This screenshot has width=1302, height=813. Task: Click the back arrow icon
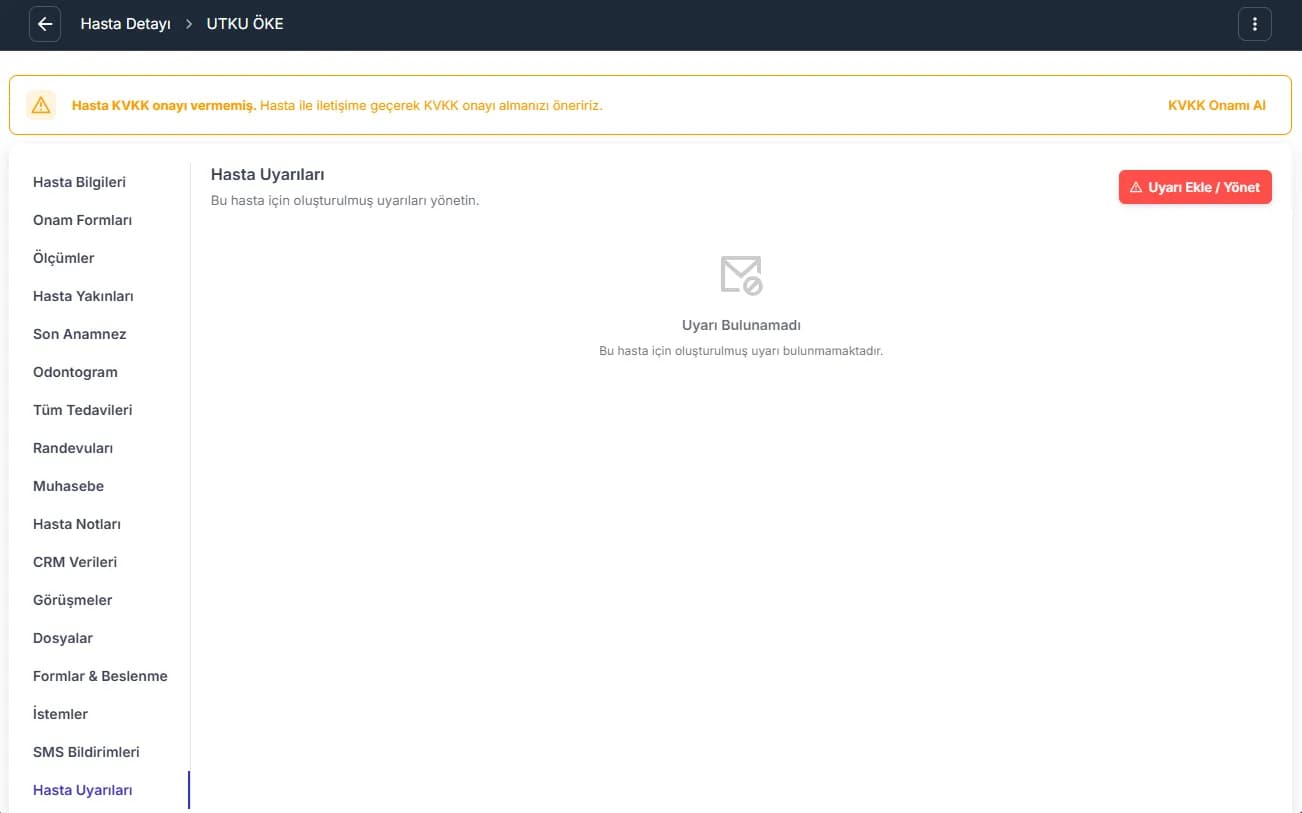pos(45,24)
